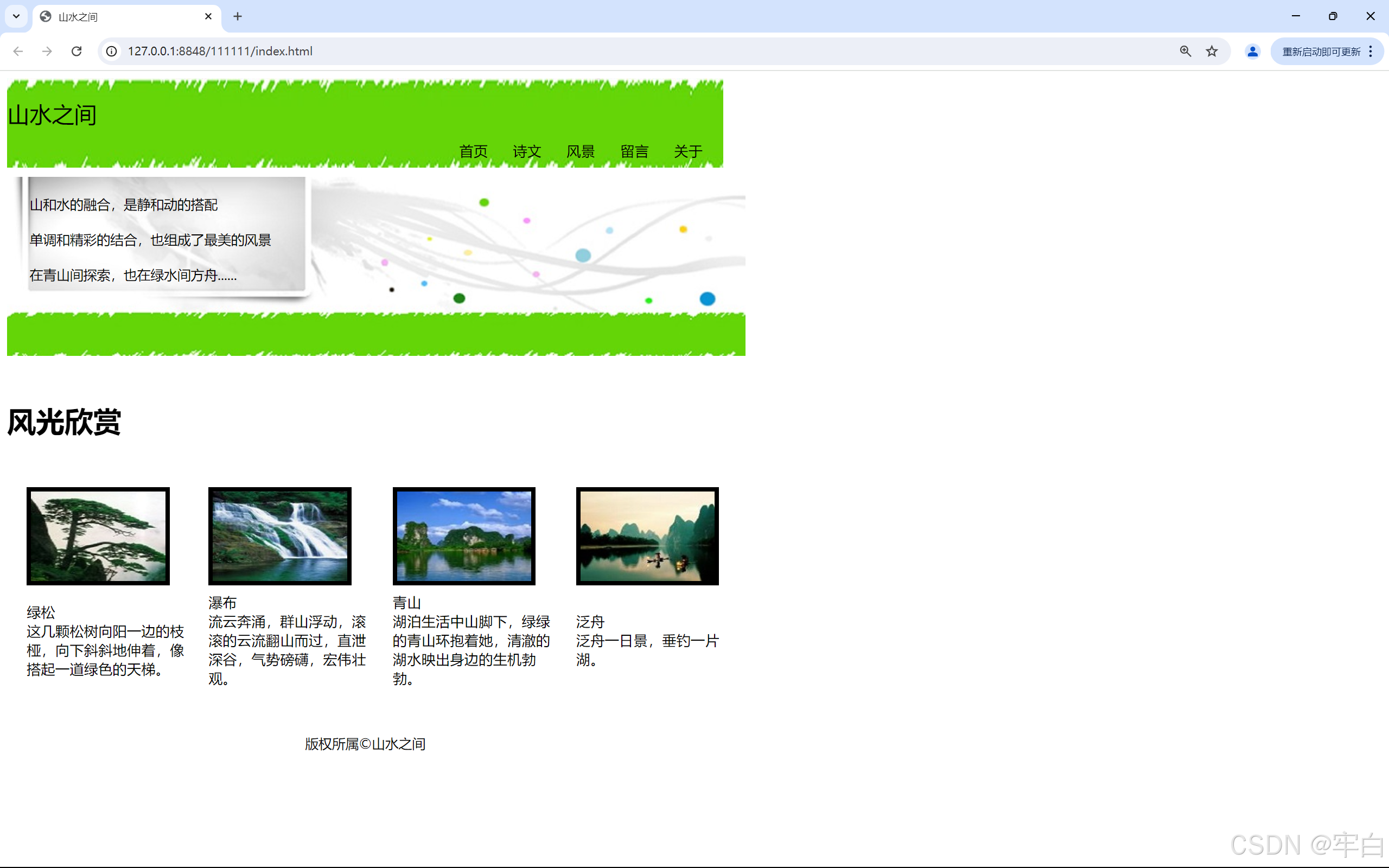Bookmark this page with star icon
Viewport: 1389px width, 868px height.
tap(1212, 51)
